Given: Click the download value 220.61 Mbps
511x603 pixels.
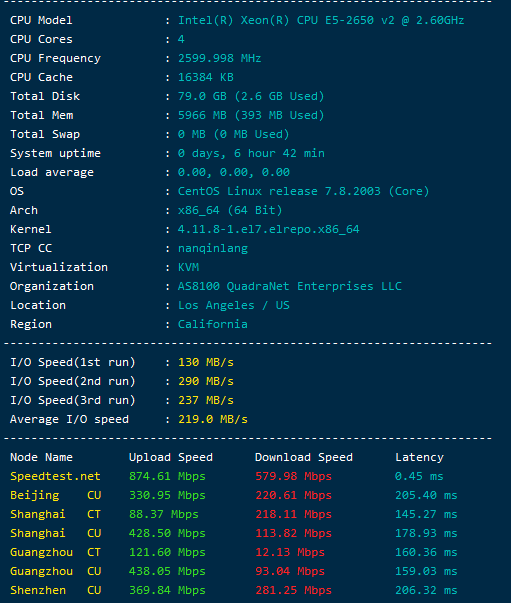Looking at the screenshot, I should click(x=293, y=495).
